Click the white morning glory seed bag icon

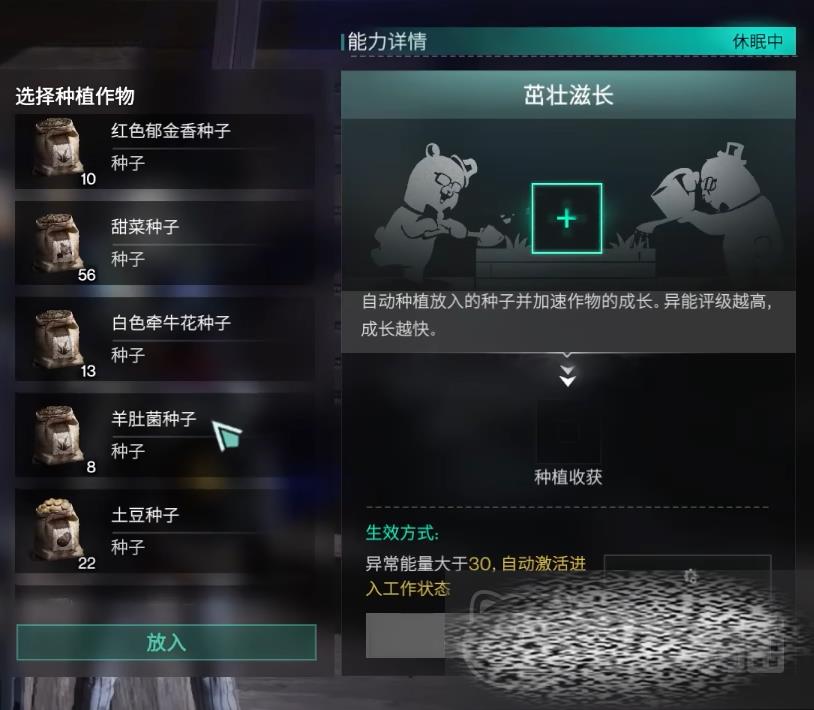tap(58, 339)
